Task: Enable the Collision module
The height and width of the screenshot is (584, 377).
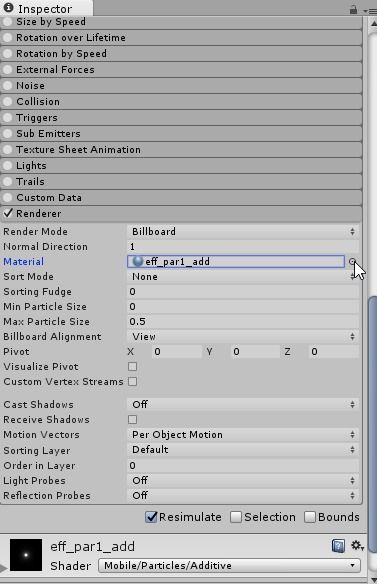Action: point(7,102)
